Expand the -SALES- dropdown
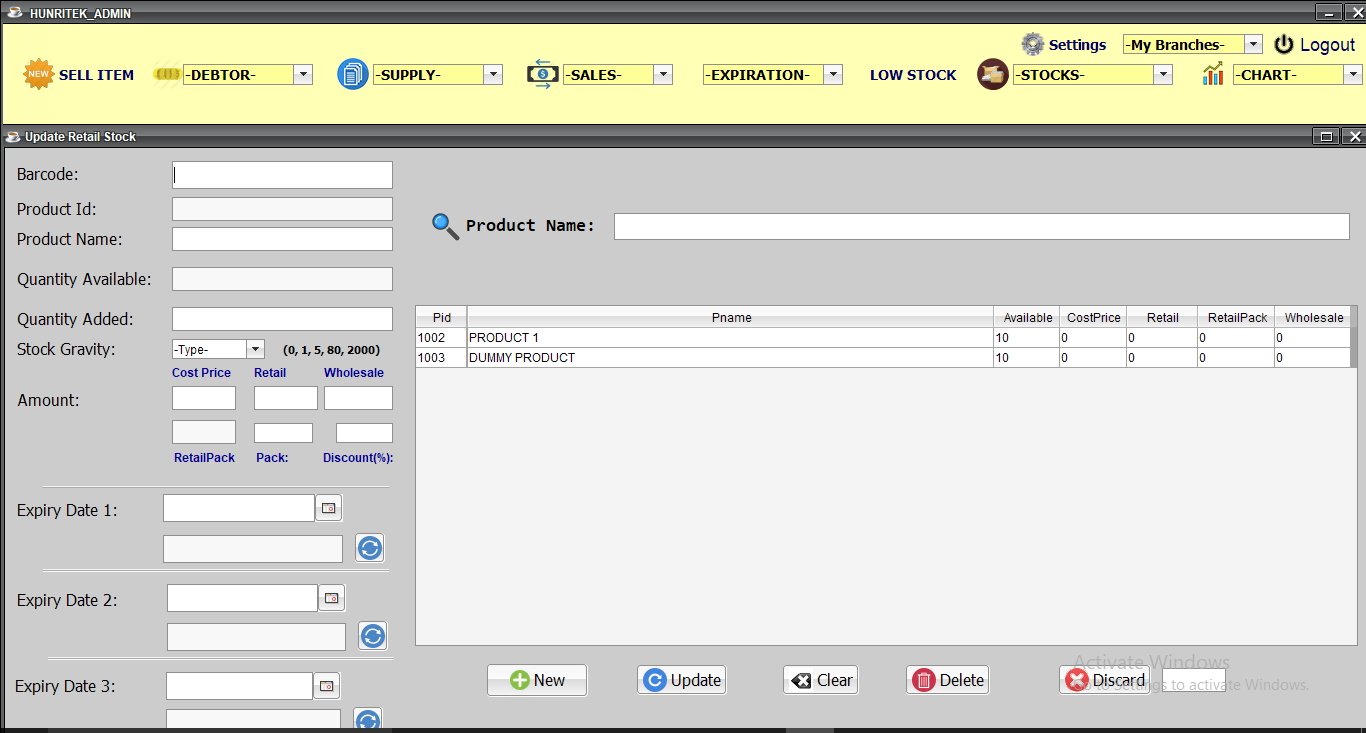The height and width of the screenshot is (733, 1366). point(662,74)
